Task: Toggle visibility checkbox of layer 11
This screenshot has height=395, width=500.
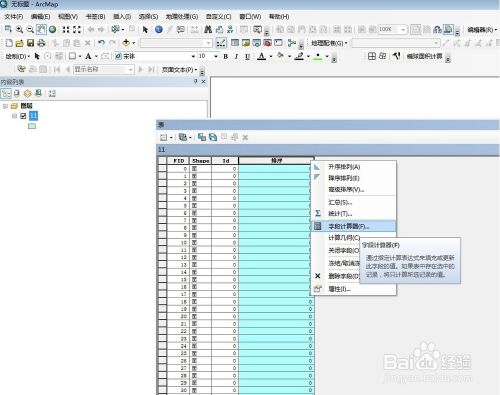Action: [23, 116]
